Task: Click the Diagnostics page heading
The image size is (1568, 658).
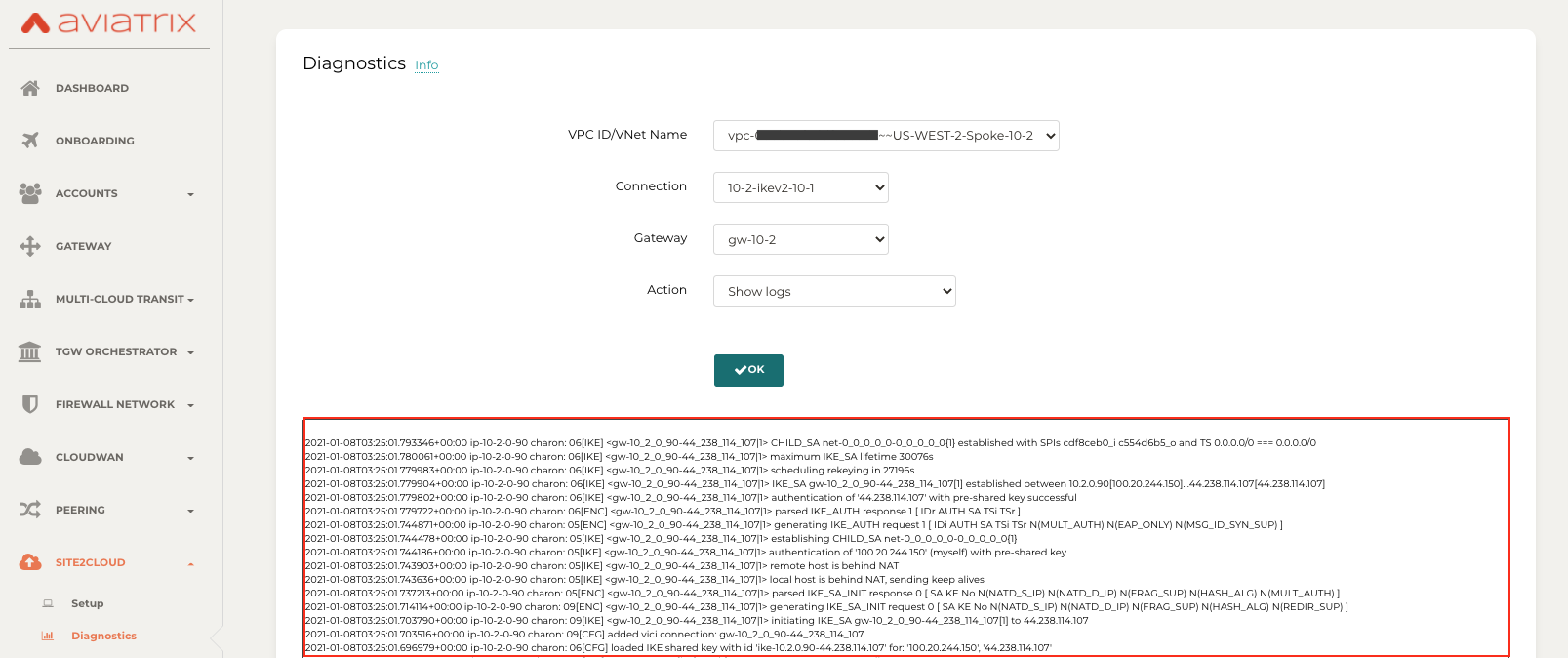Action: click(x=354, y=63)
